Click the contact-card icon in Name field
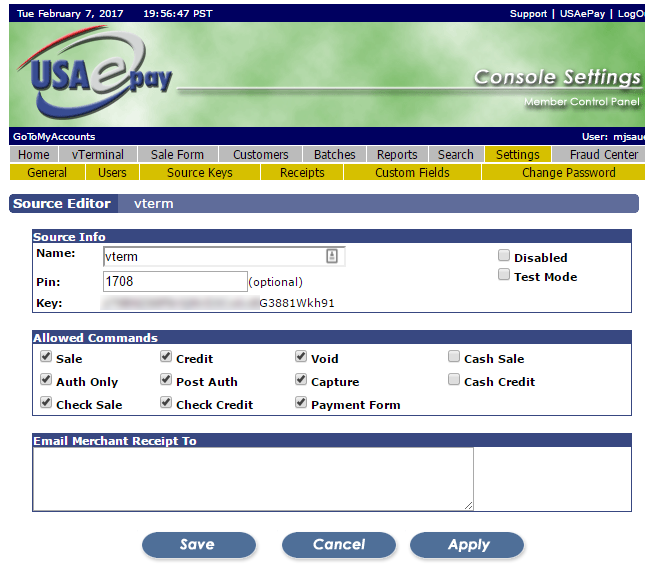Image resolution: width=645 pixels, height=567 pixels. [x=332, y=256]
